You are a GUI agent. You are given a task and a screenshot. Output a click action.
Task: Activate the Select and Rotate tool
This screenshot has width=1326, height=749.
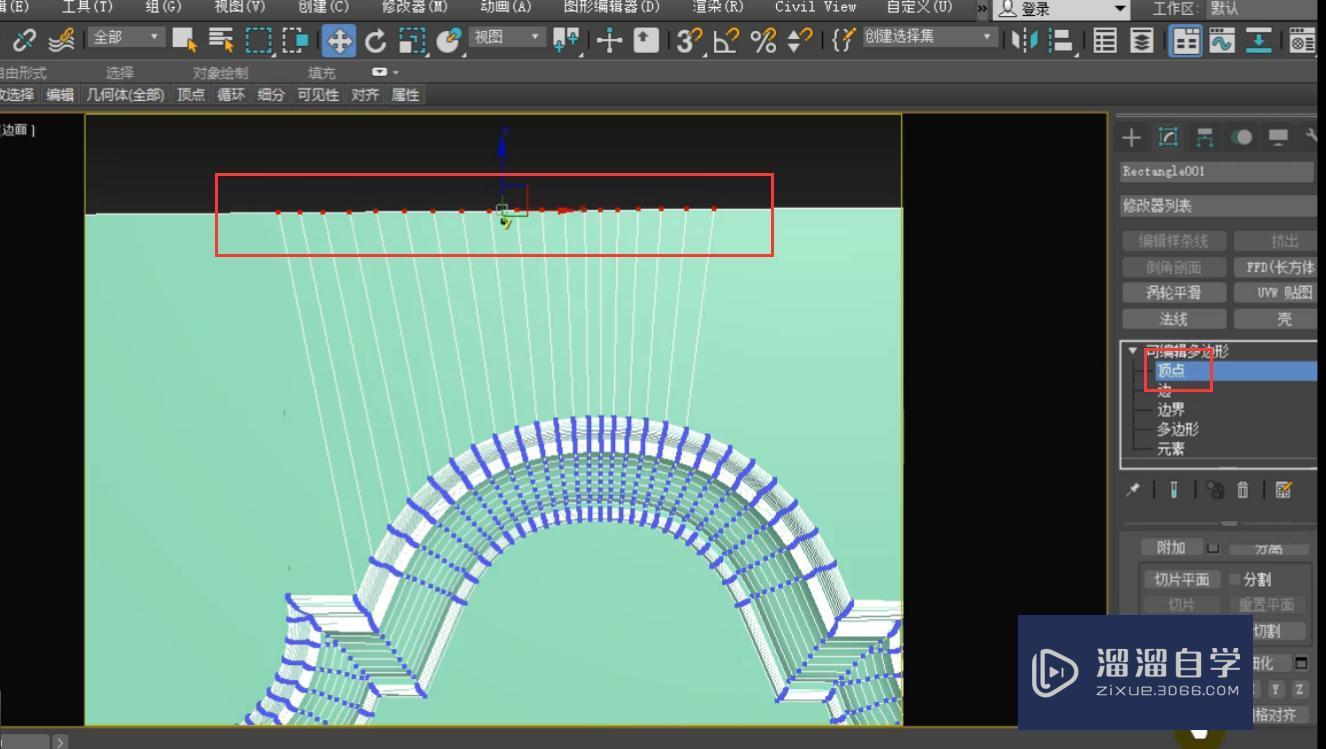375,40
